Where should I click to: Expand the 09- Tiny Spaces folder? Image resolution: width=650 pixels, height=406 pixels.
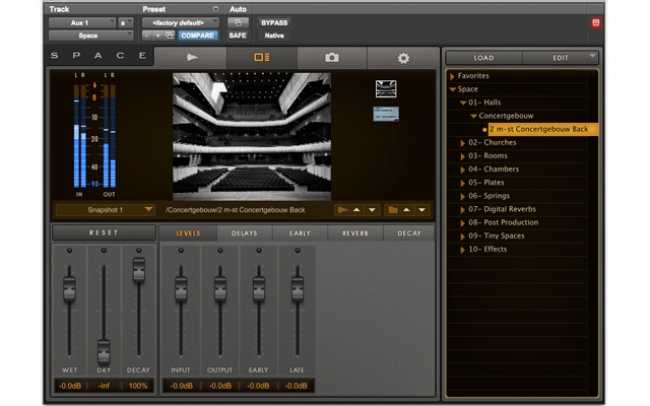click(463, 236)
